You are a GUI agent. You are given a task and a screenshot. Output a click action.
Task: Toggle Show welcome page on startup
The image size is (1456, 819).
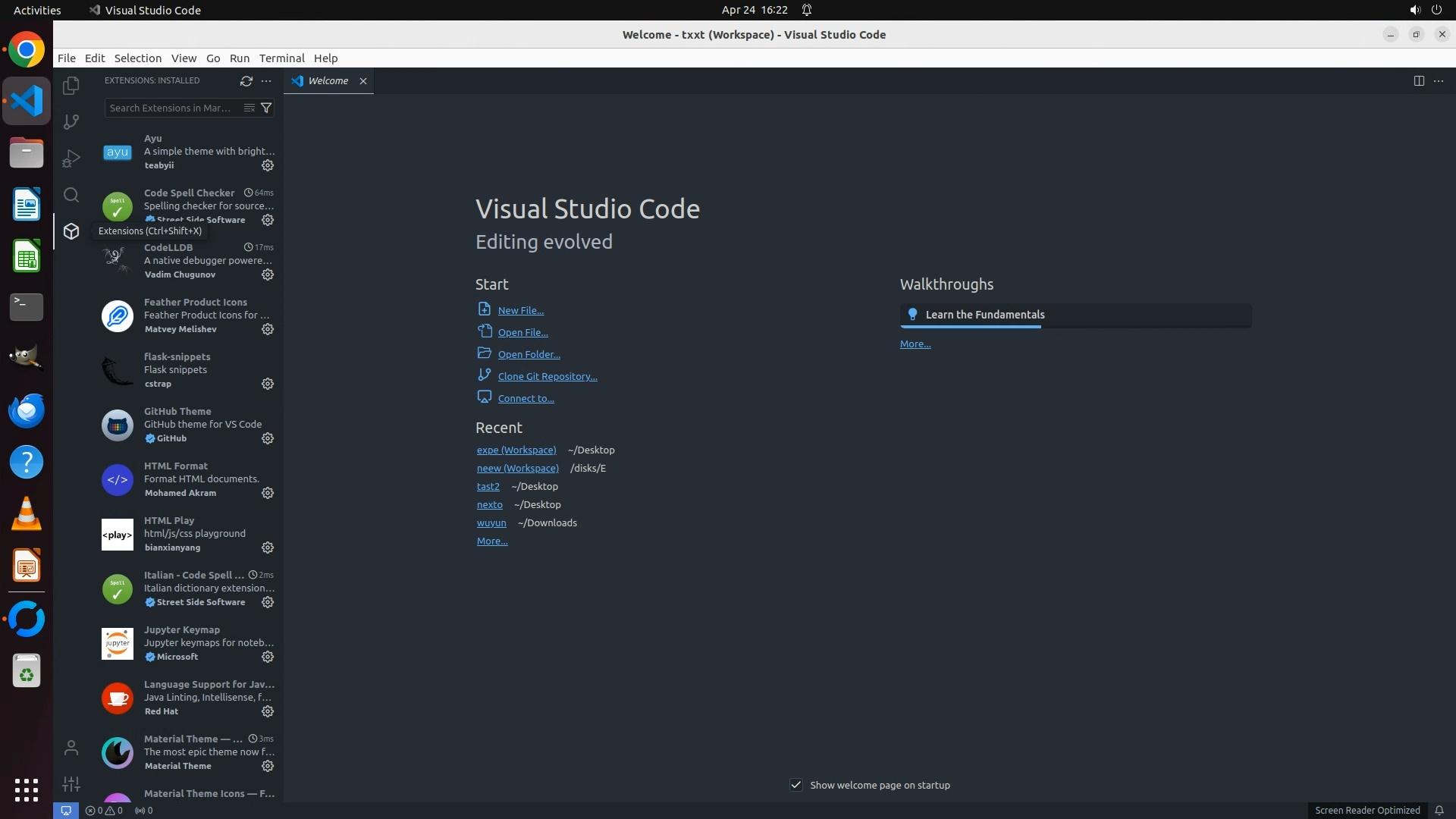coord(795,785)
